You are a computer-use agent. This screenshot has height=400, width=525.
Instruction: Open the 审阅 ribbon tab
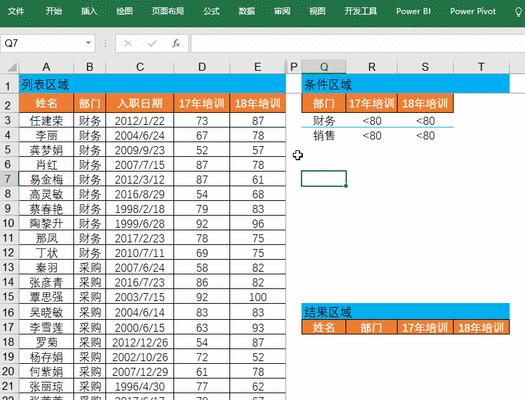pyautogui.click(x=282, y=11)
